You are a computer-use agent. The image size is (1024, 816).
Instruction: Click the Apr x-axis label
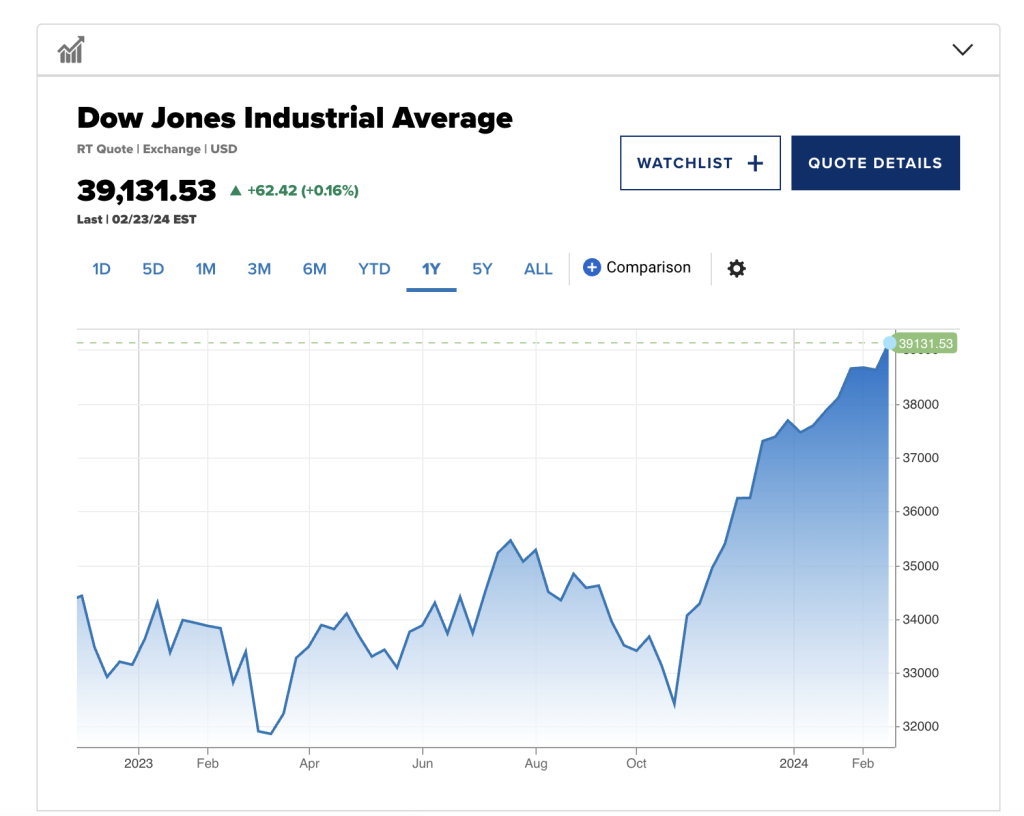point(310,763)
